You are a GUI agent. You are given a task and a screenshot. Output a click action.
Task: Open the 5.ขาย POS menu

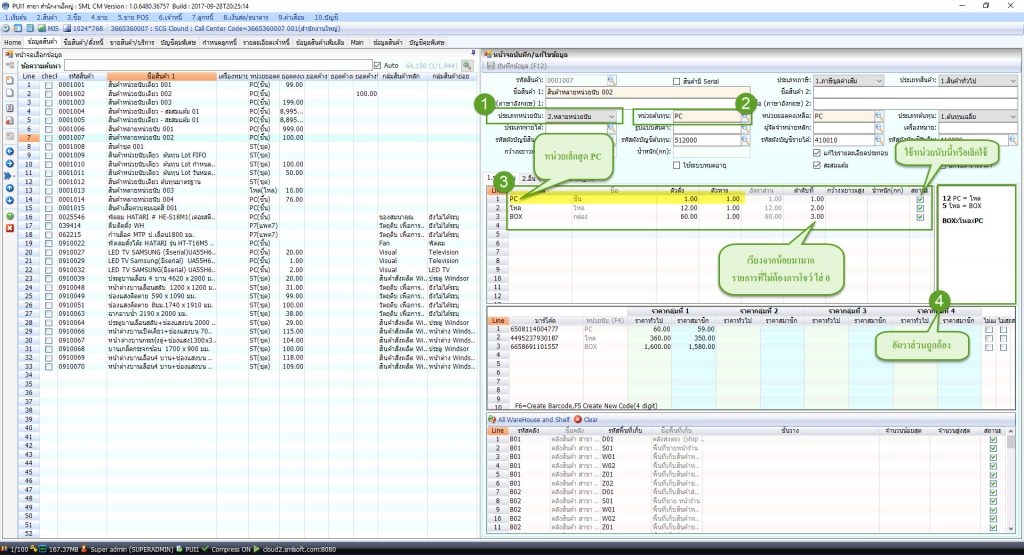click(133, 18)
